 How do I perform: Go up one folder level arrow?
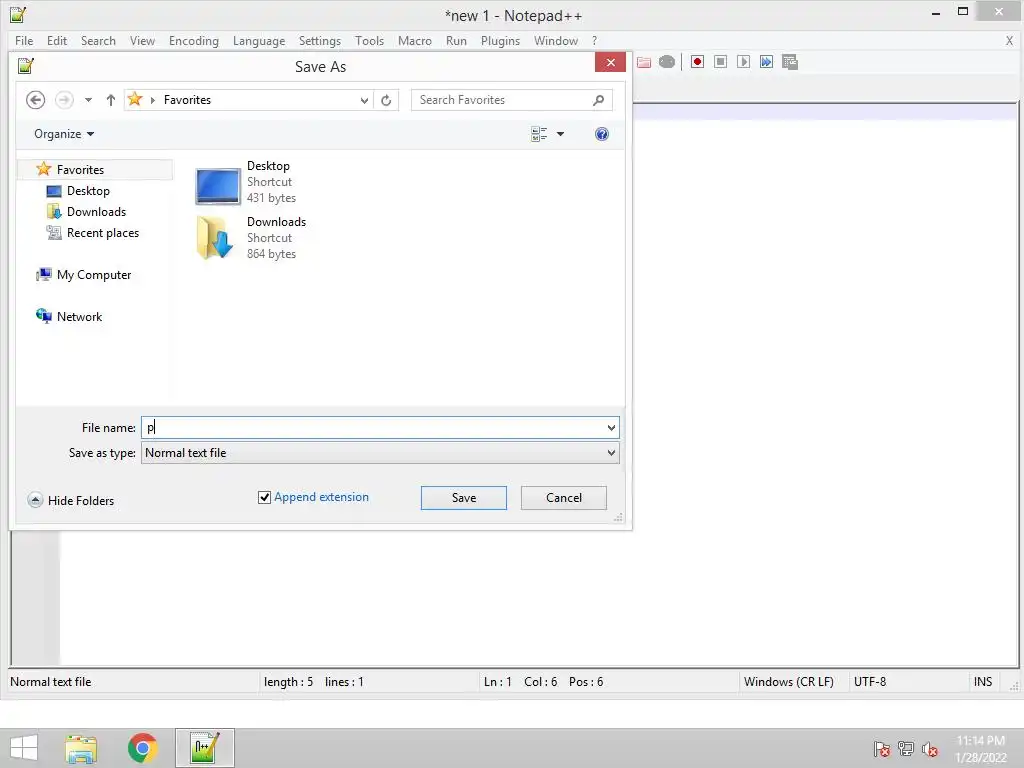110,100
